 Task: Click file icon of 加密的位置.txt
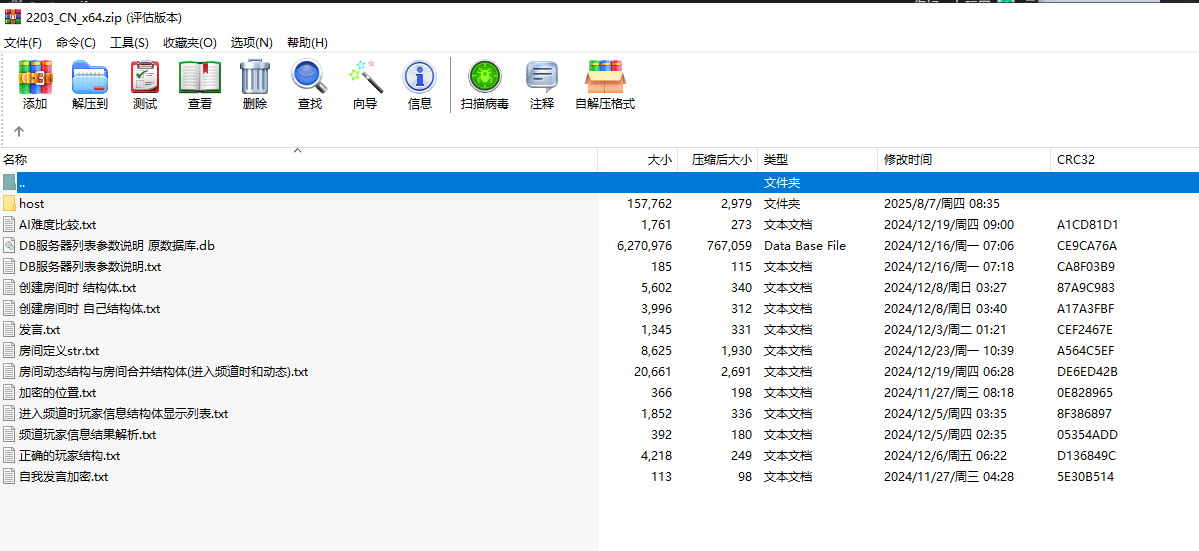point(9,393)
